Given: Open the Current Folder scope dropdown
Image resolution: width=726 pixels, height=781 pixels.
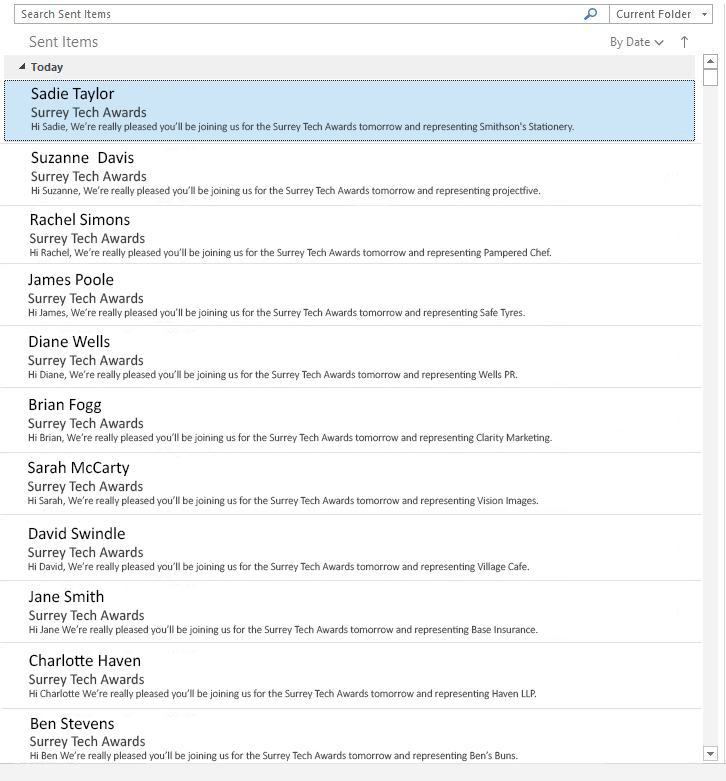Looking at the screenshot, I should 661,14.
